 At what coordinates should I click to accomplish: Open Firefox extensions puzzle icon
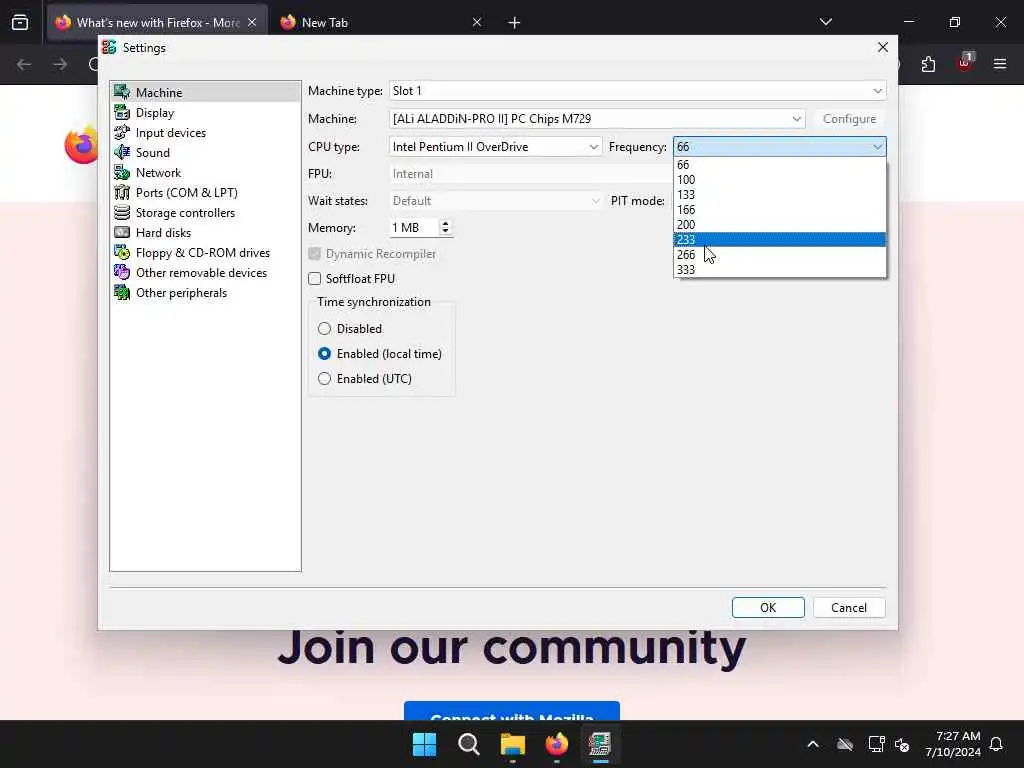(928, 64)
